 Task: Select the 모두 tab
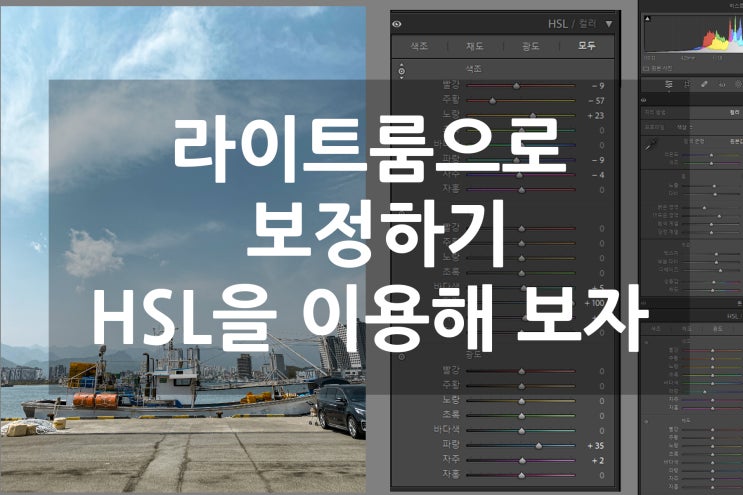coord(585,46)
